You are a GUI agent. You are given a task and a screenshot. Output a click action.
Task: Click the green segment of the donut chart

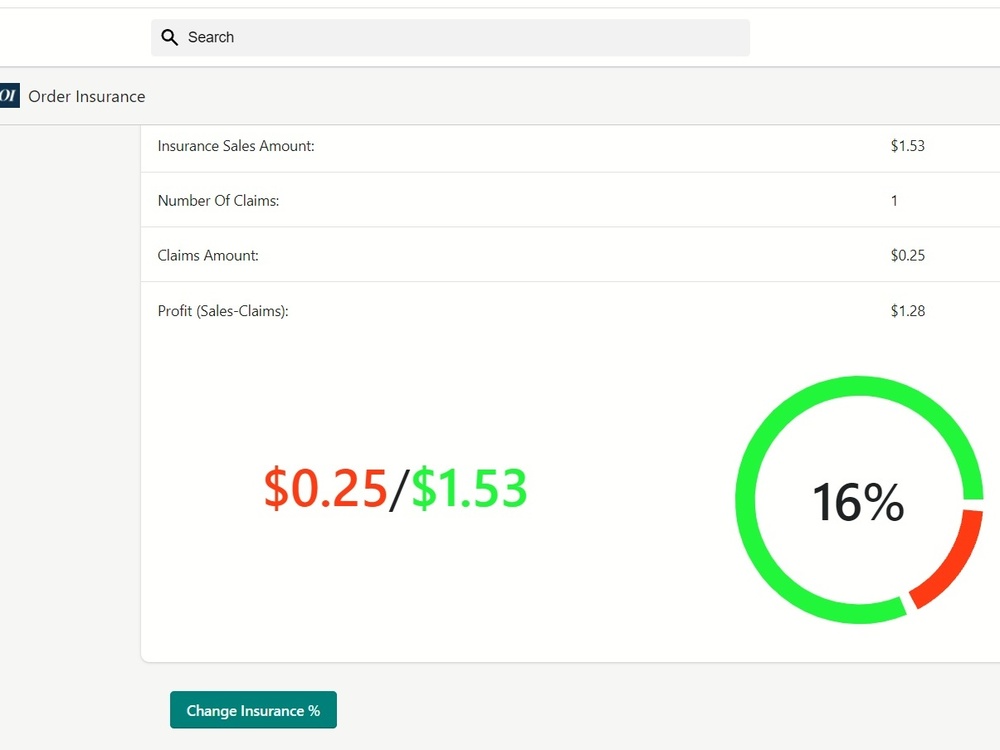pos(745,499)
